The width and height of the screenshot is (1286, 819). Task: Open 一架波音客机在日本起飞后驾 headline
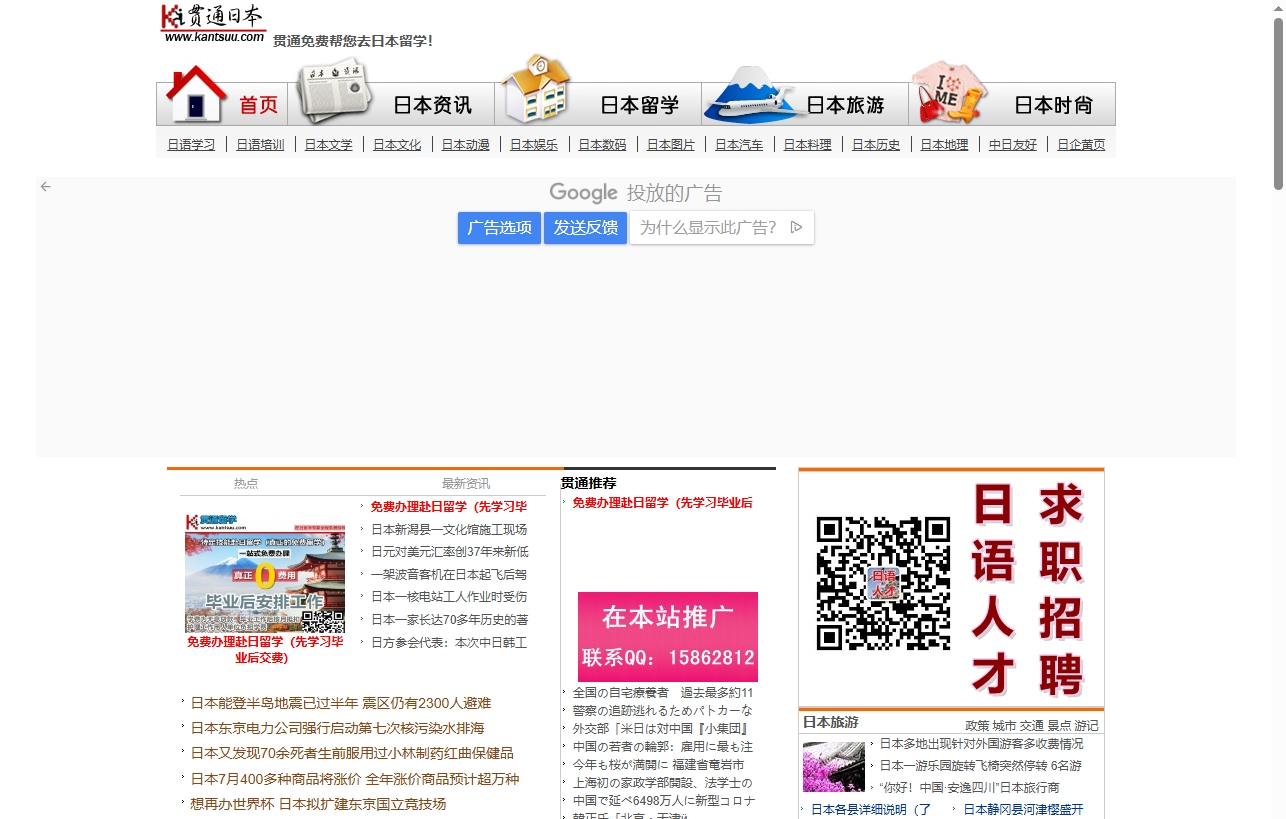click(x=449, y=574)
